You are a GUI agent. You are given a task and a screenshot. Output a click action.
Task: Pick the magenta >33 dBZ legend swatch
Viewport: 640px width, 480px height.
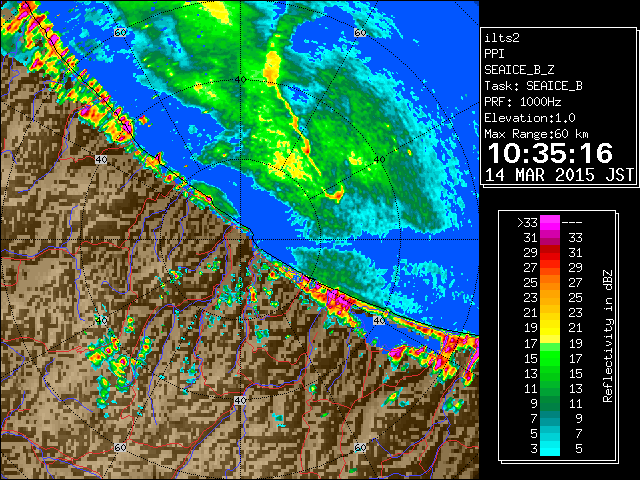[x=550, y=223]
